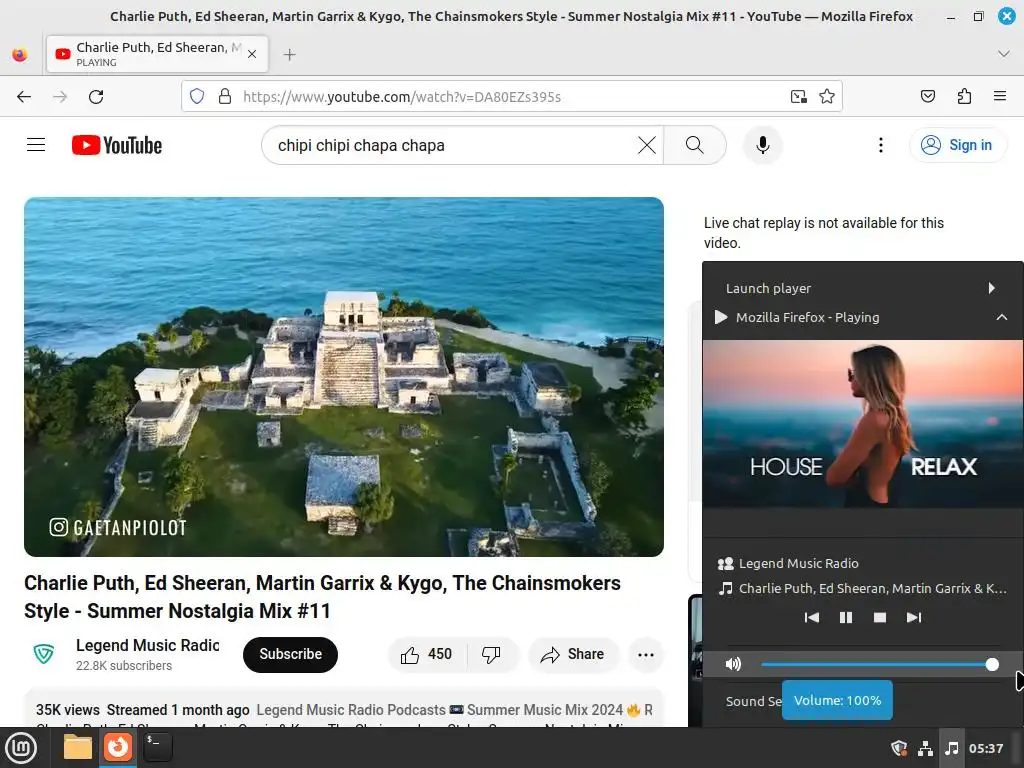The image size is (1024, 768).
Task: Open the YouTube guide hamburger menu
Action: [36, 145]
